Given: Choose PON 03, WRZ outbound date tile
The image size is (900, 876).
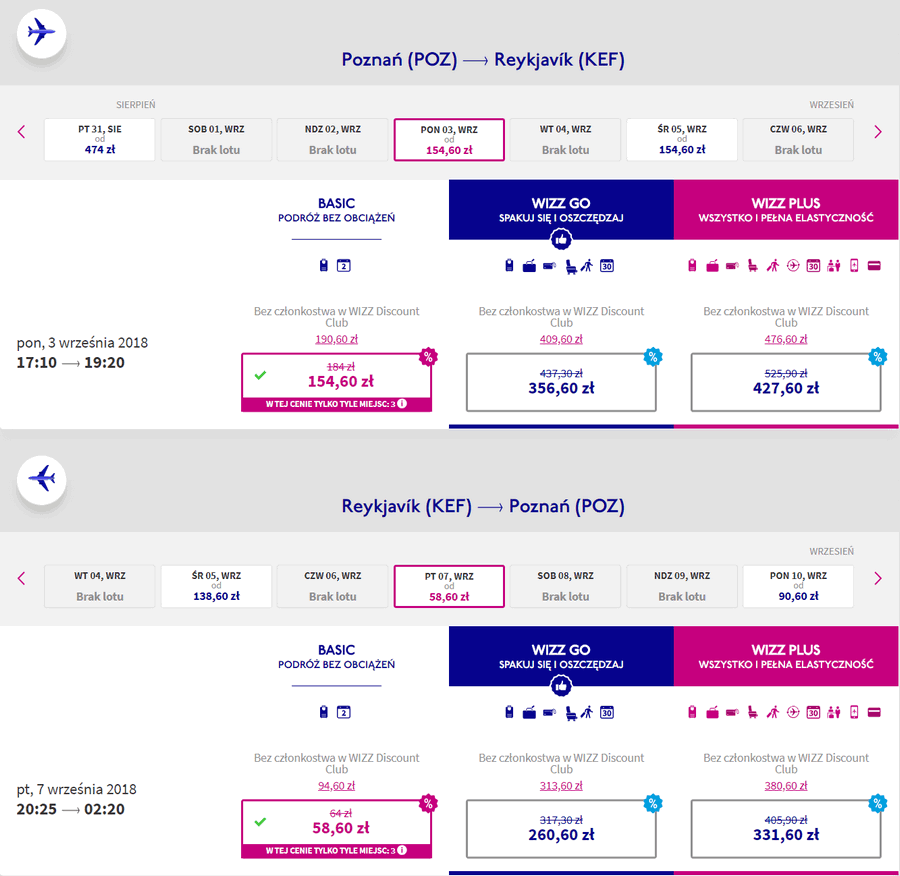Looking at the screenshot, I should pyautogui.click(x=449, y=139).
